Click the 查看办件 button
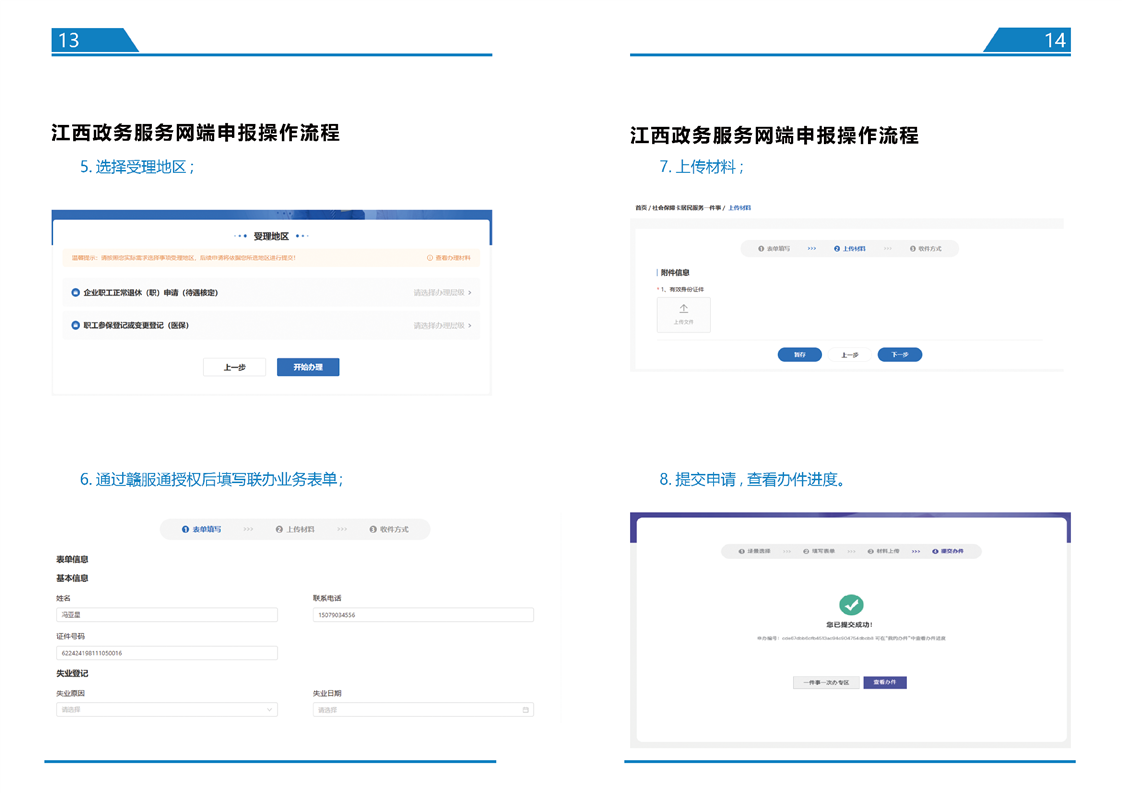 [x=885, y=683]
